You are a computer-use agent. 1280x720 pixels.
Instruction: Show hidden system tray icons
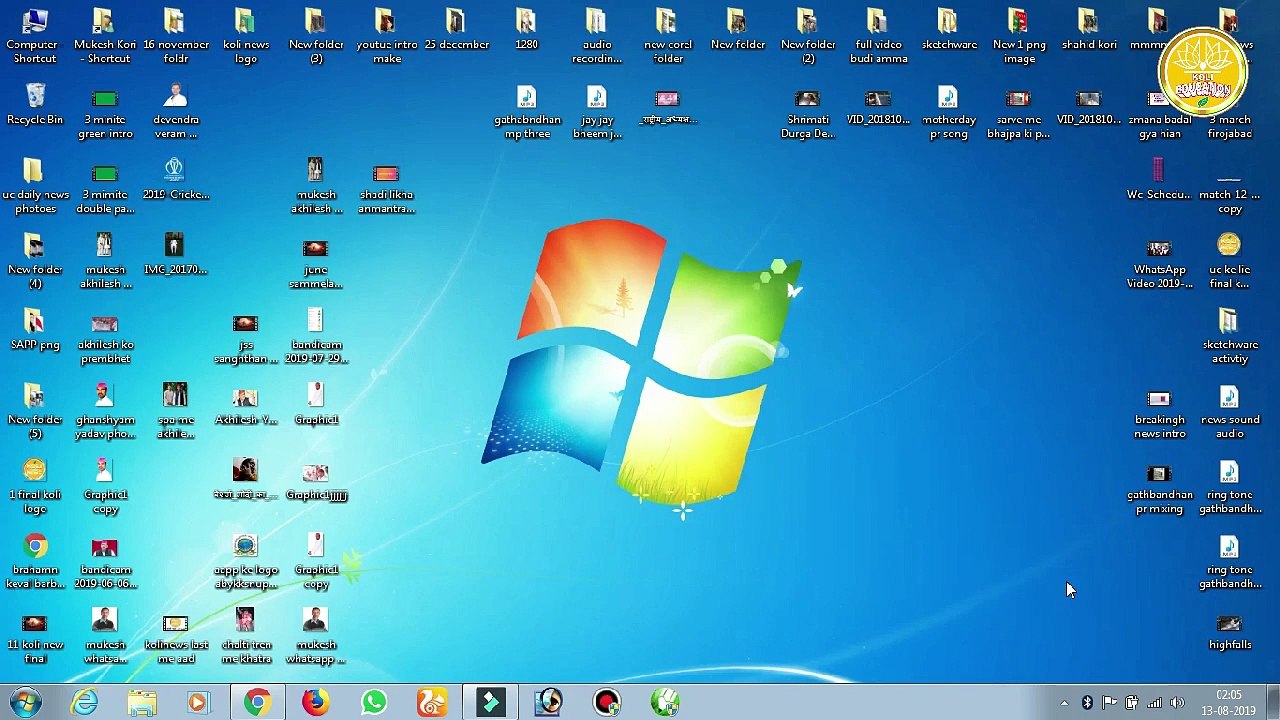pos(1064,703)
